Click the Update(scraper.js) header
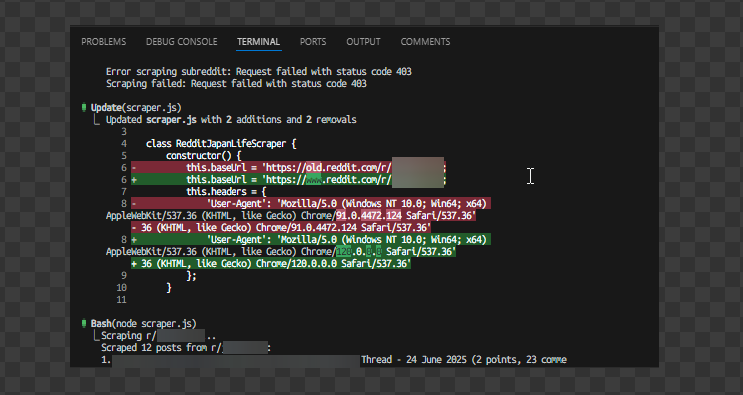 136,108
